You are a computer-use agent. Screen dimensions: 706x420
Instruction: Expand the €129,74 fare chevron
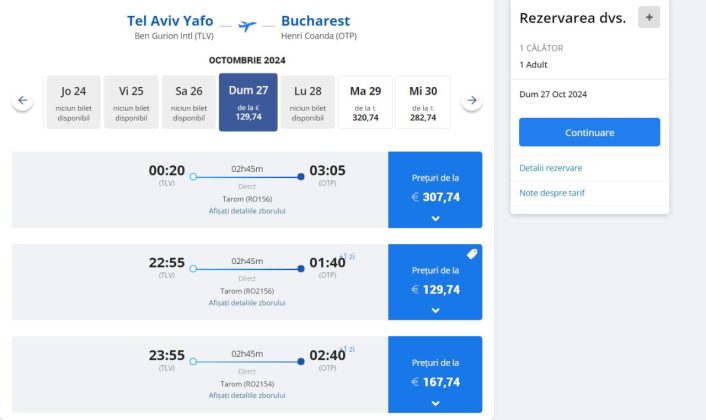(x=435, y=310)
